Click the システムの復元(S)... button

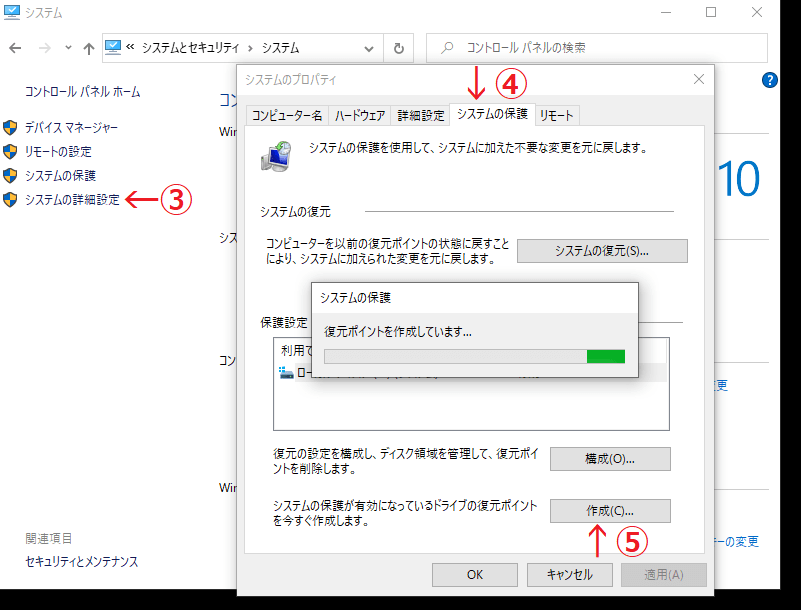(602, 250)
